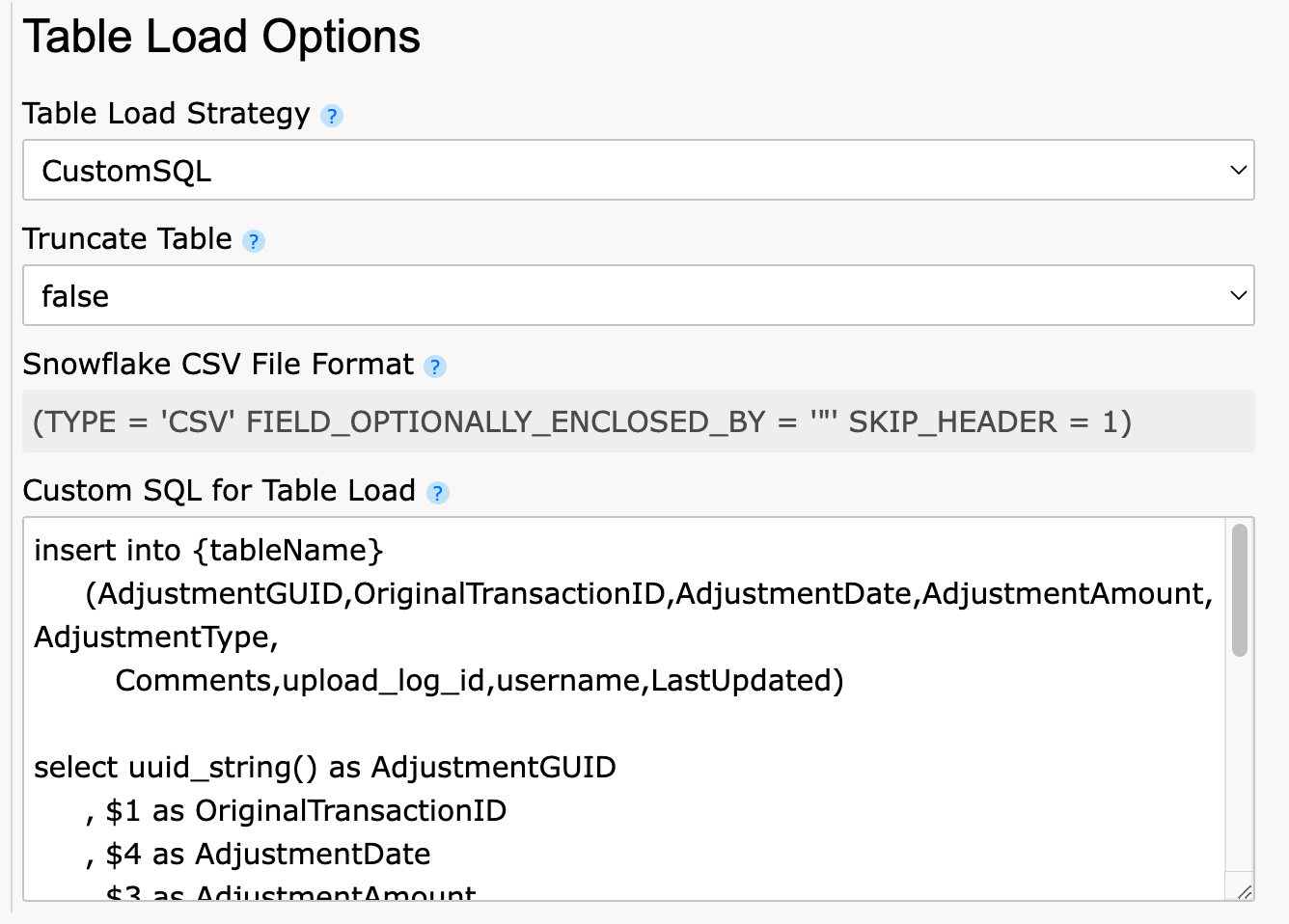
Task: Open help for Snowflake CSV File Format
Action: (x=435, y=367)
